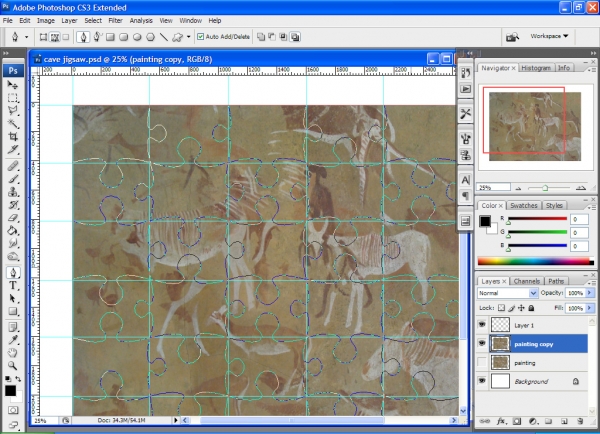Image resolution: width=600 pixels, height=434 pixels.
Task: Select the Clone Stamp tool
Action: 13,192
